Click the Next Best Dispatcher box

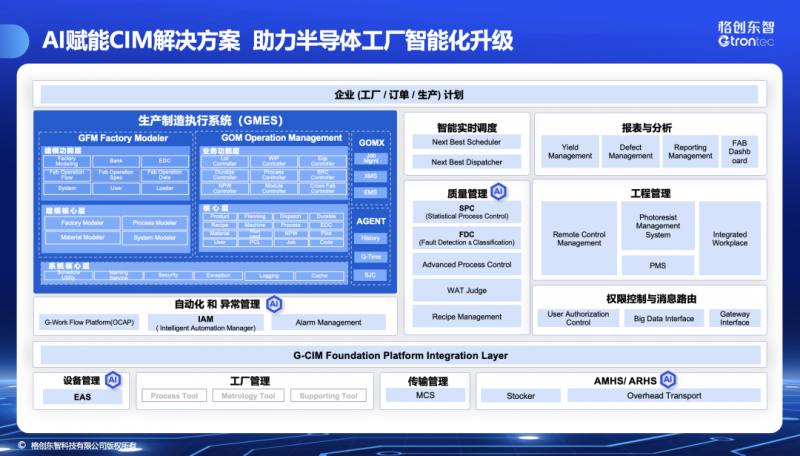point(466,162)
